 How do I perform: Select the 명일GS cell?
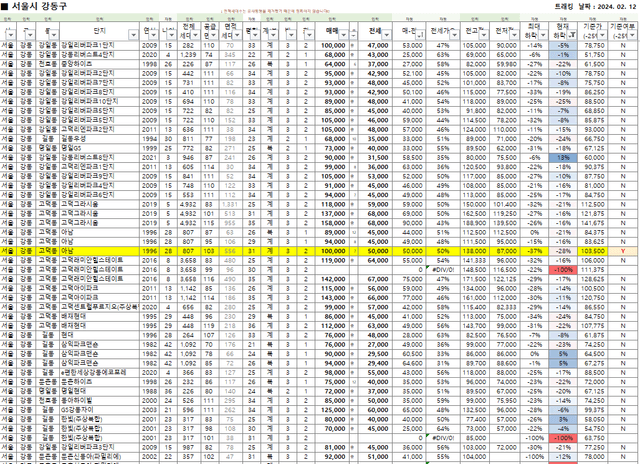point(99,148)
